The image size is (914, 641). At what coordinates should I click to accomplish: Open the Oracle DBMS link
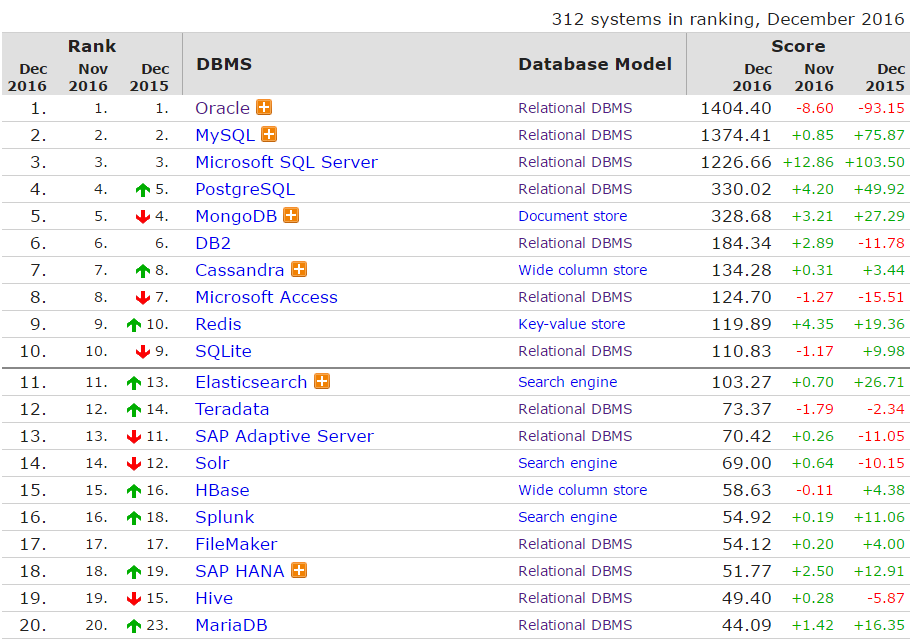point(223,108)
